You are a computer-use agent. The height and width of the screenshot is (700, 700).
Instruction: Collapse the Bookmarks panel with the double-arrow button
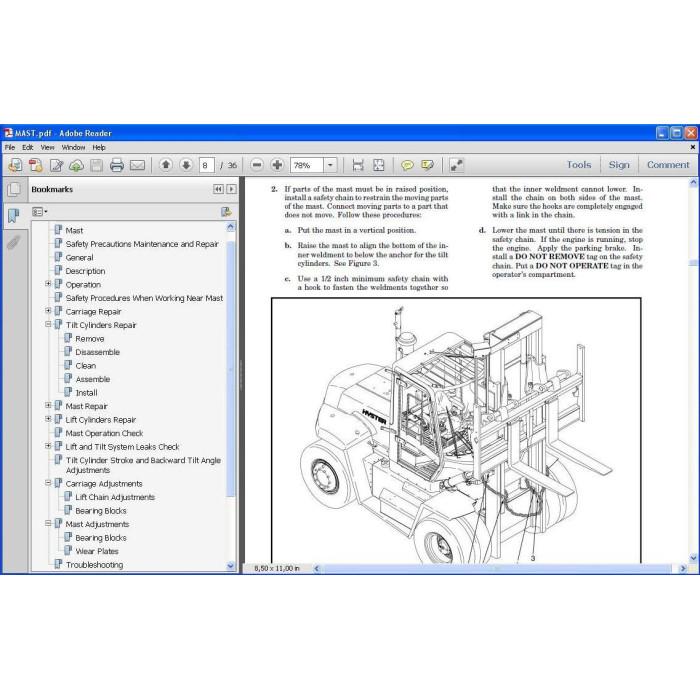tap(218, 189)
